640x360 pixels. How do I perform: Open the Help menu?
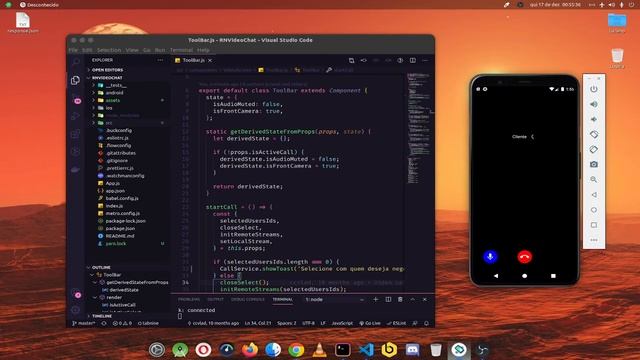click(x=203, y=50)
